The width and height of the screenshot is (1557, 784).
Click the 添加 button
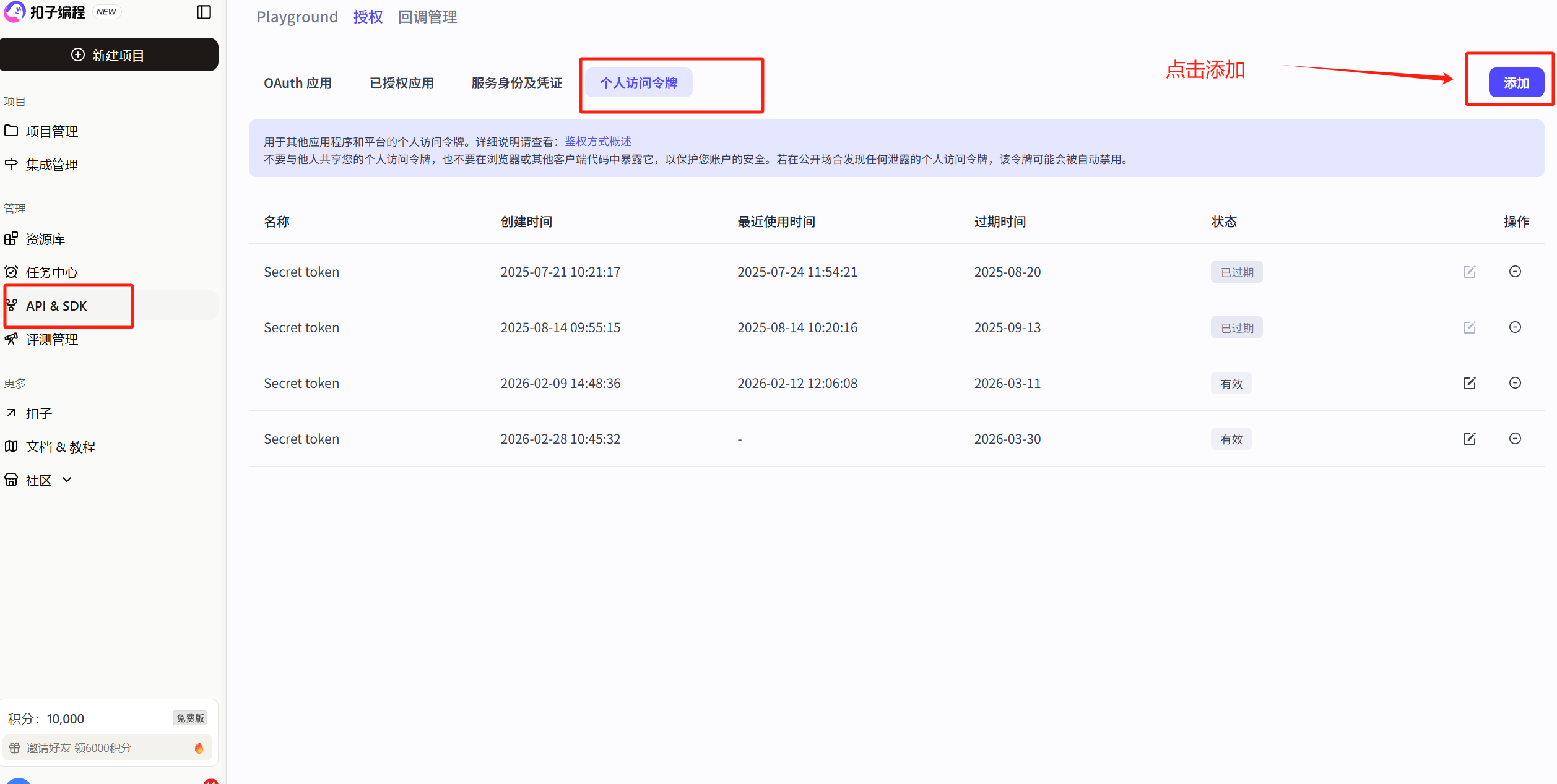[1516, 83]
